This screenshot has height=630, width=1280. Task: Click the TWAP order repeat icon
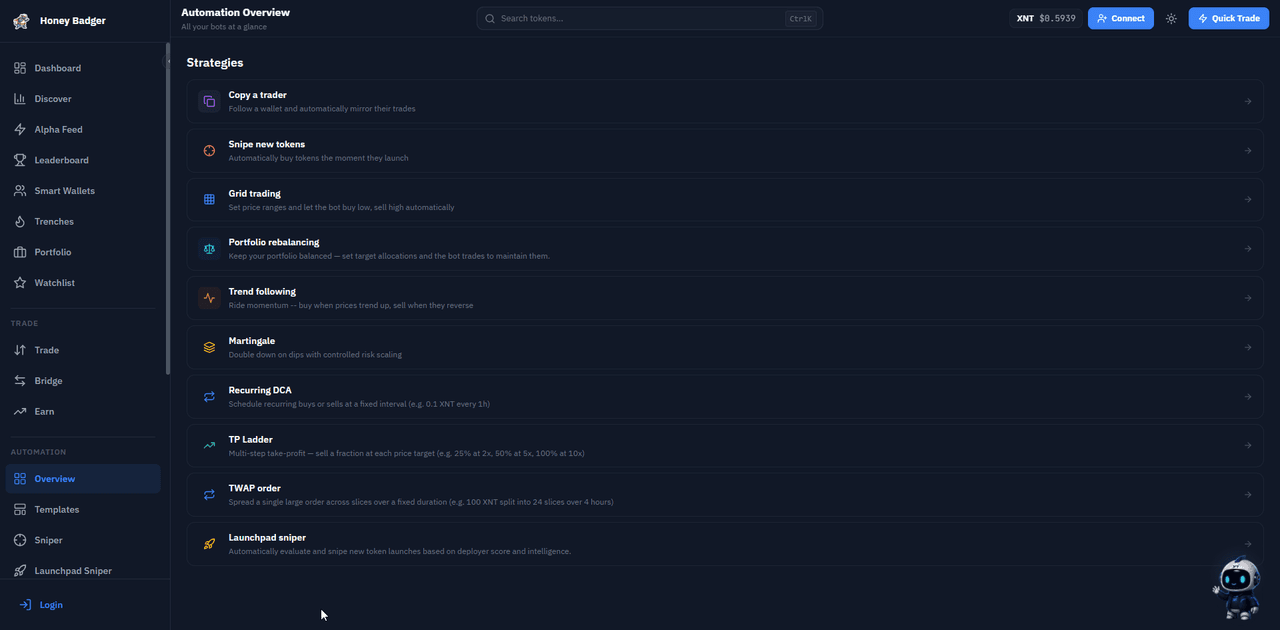coord(209,495)
